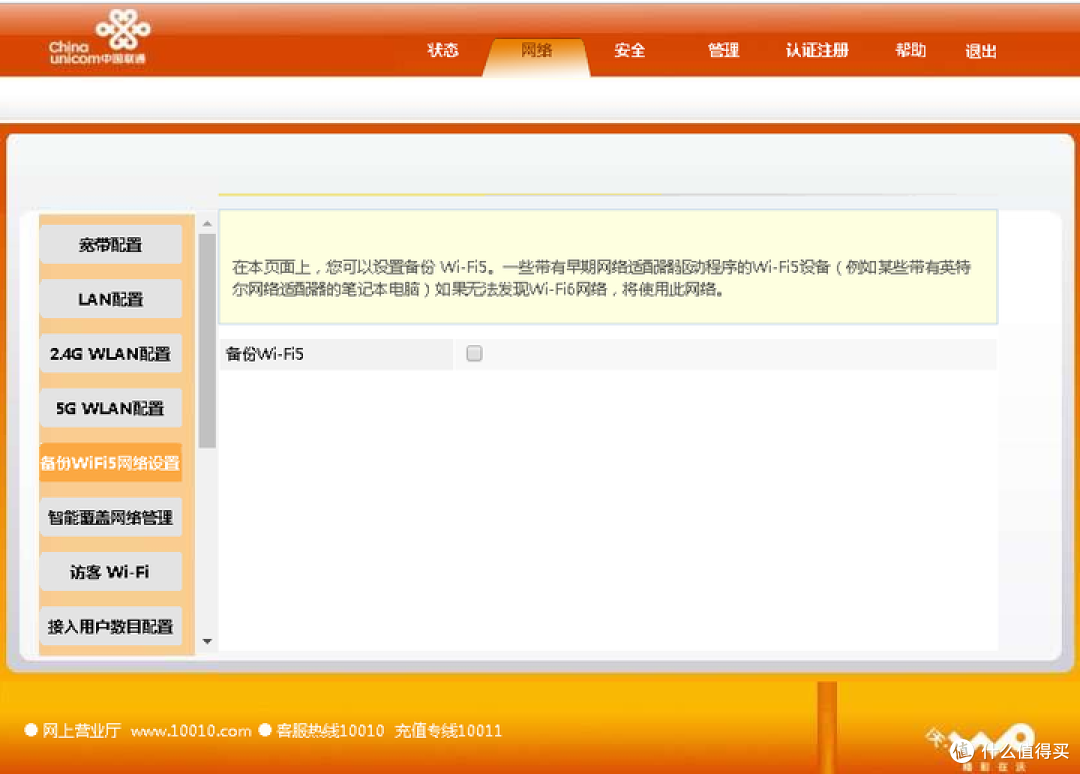Open 5G WLAN配置 settings
The image size is (1080, 774).
coord(110,408)
